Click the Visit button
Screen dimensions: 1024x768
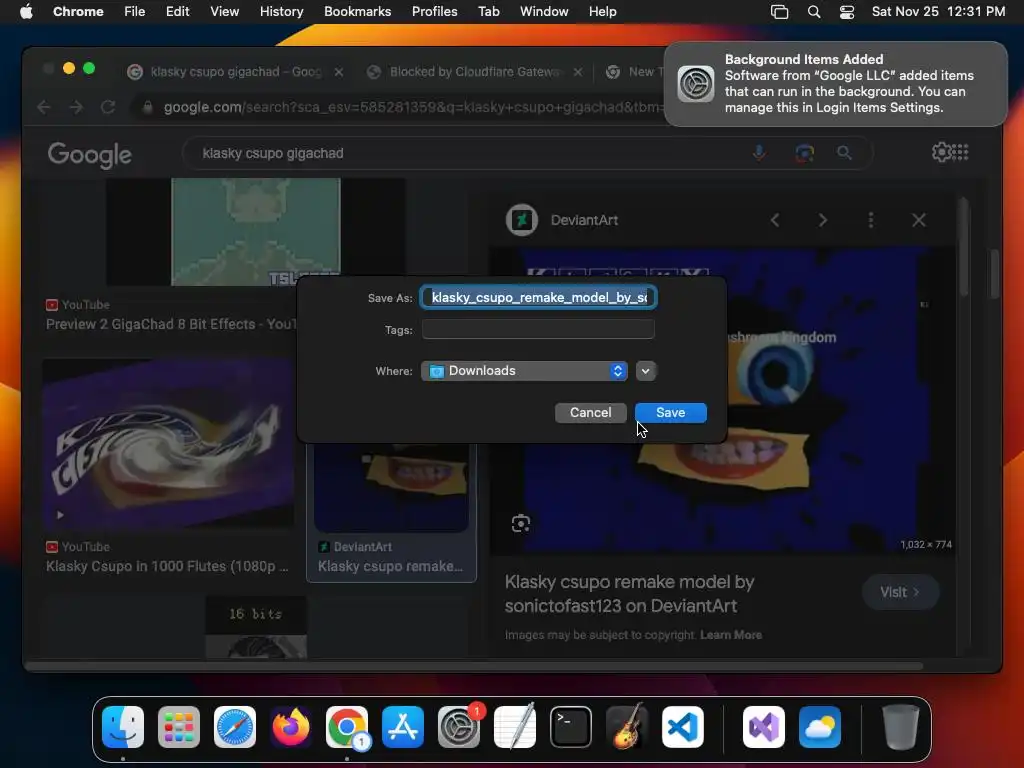(x=901, y=592)
